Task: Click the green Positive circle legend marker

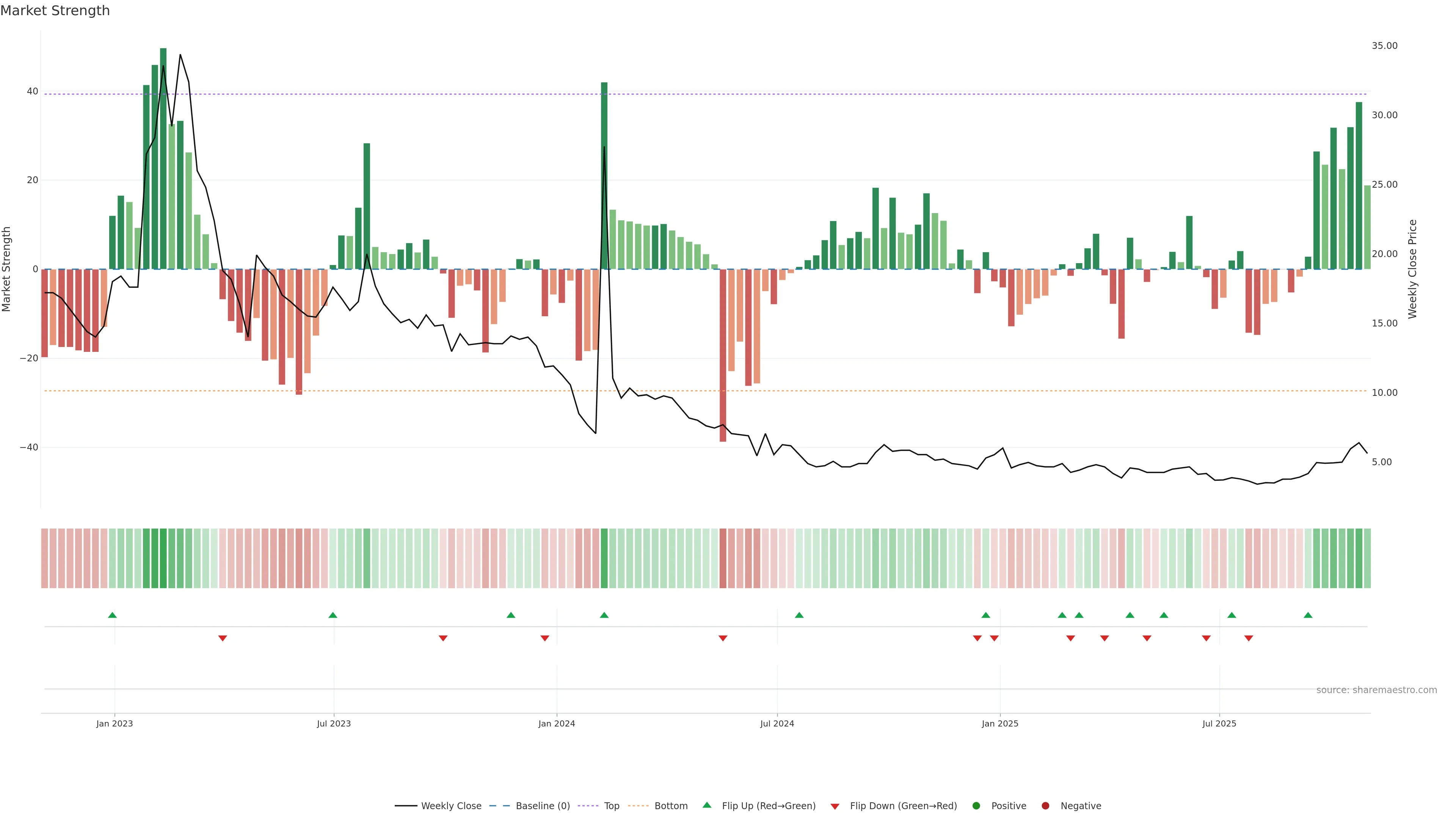Action: click(976, 805)
